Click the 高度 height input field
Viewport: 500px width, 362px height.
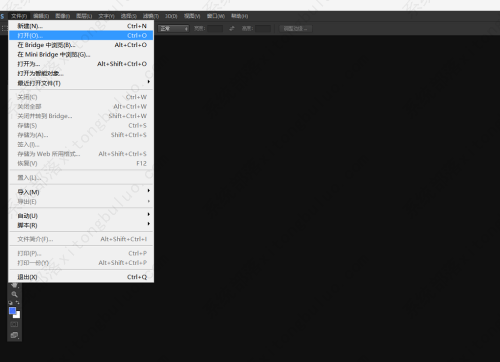(x=263, y=29)
